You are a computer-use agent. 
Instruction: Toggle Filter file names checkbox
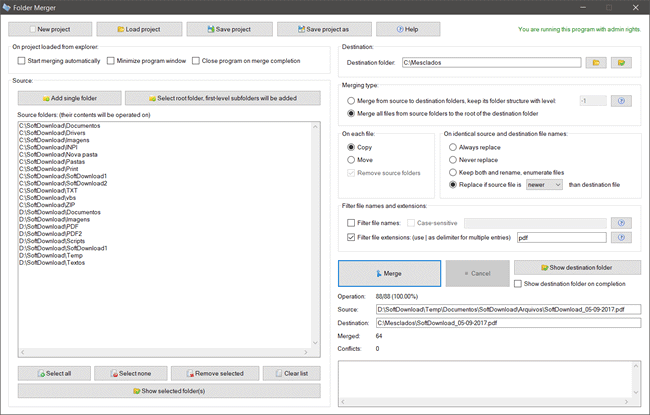[351, 222]
